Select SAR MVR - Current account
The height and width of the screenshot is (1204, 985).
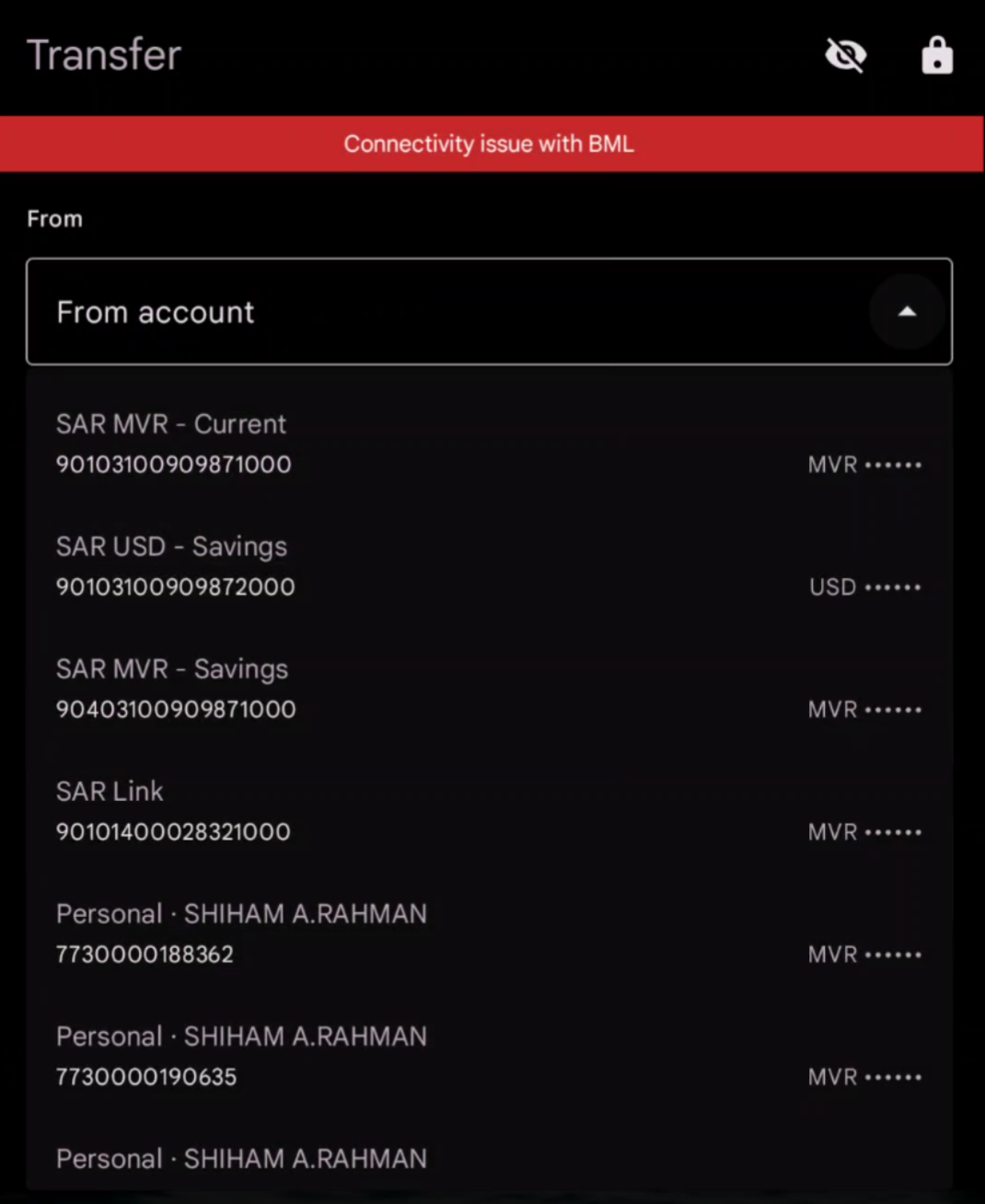tap(489, 444)
